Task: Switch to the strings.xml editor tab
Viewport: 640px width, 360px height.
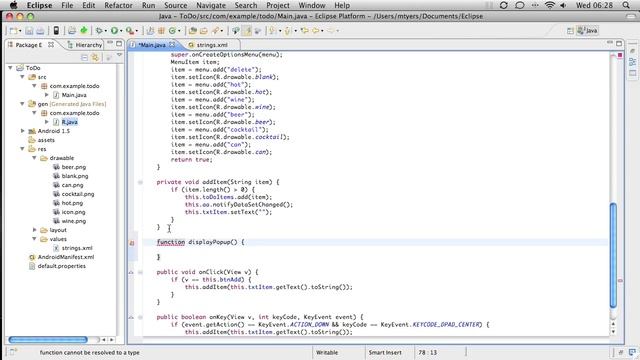Action: (212, 45)
